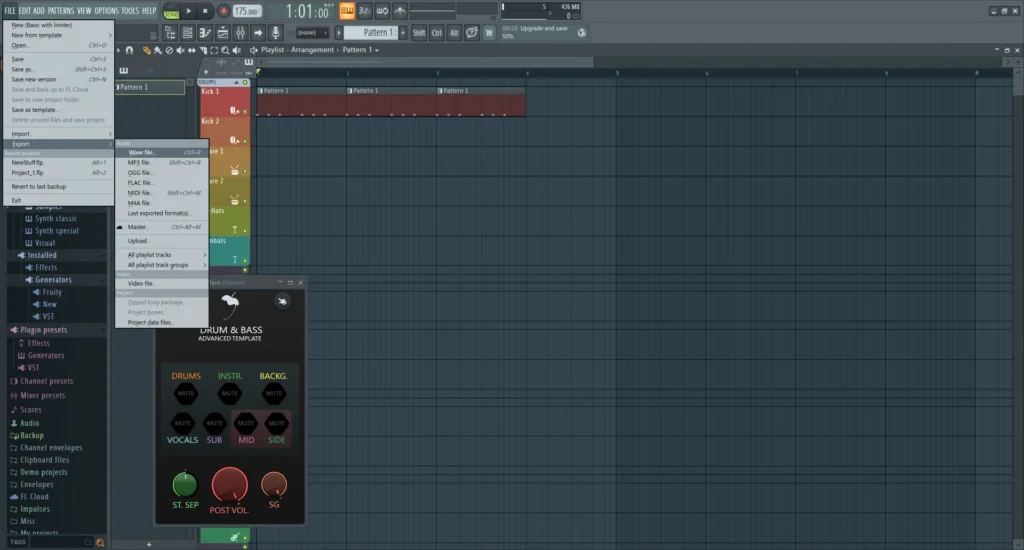Choose Save as... from File menu

coord(59,69)
